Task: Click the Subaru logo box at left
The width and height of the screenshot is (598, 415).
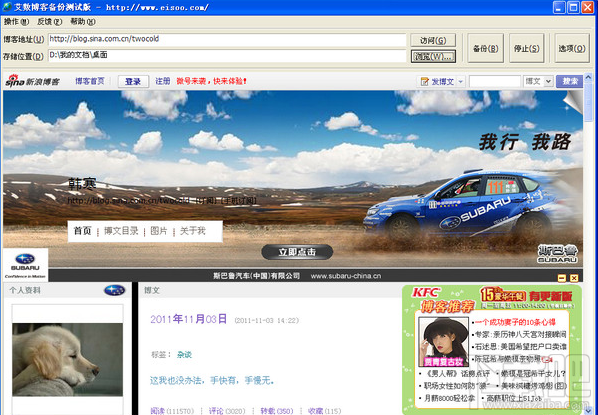Action: pos(25,265)
